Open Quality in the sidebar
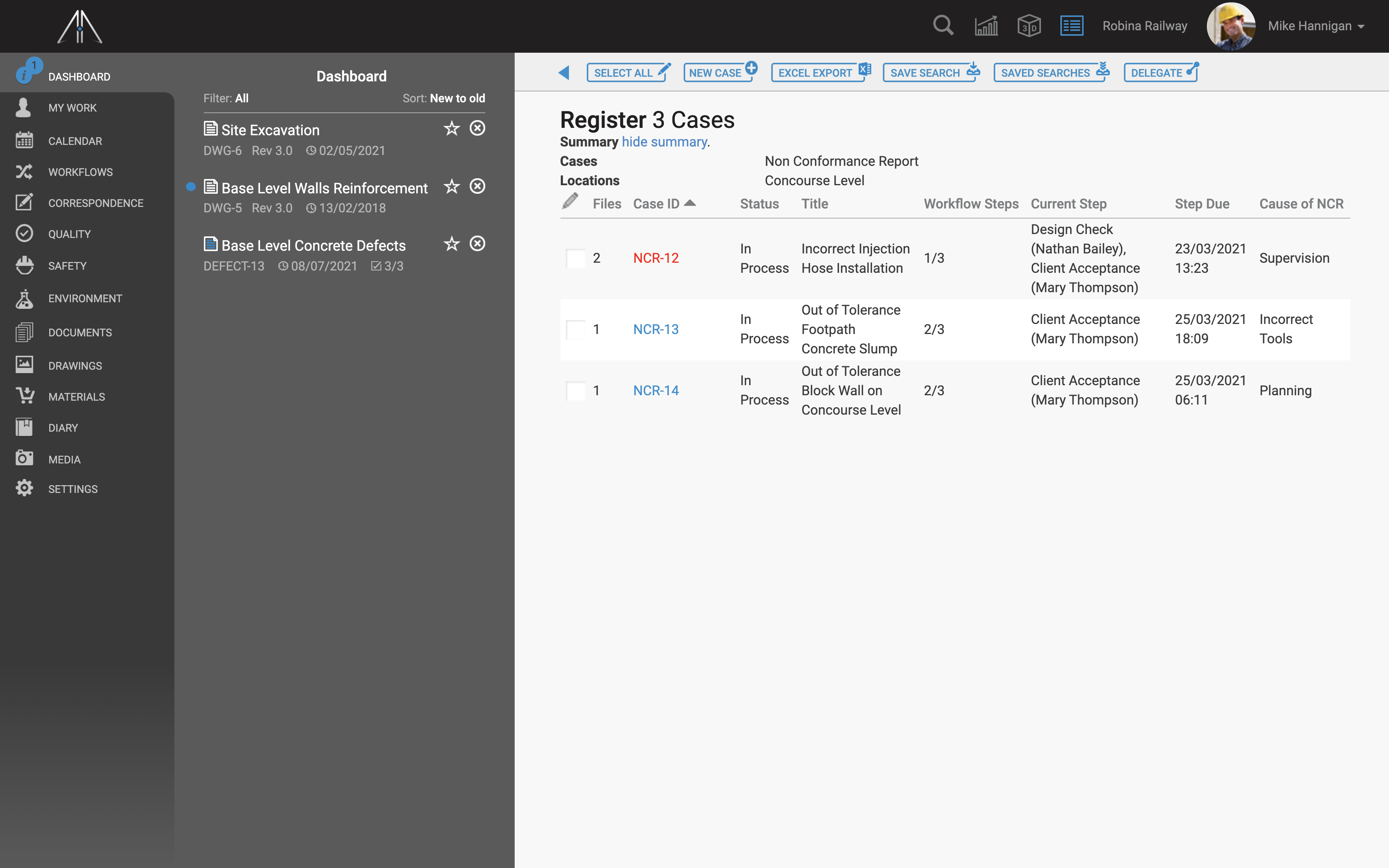 click(69, 234)
